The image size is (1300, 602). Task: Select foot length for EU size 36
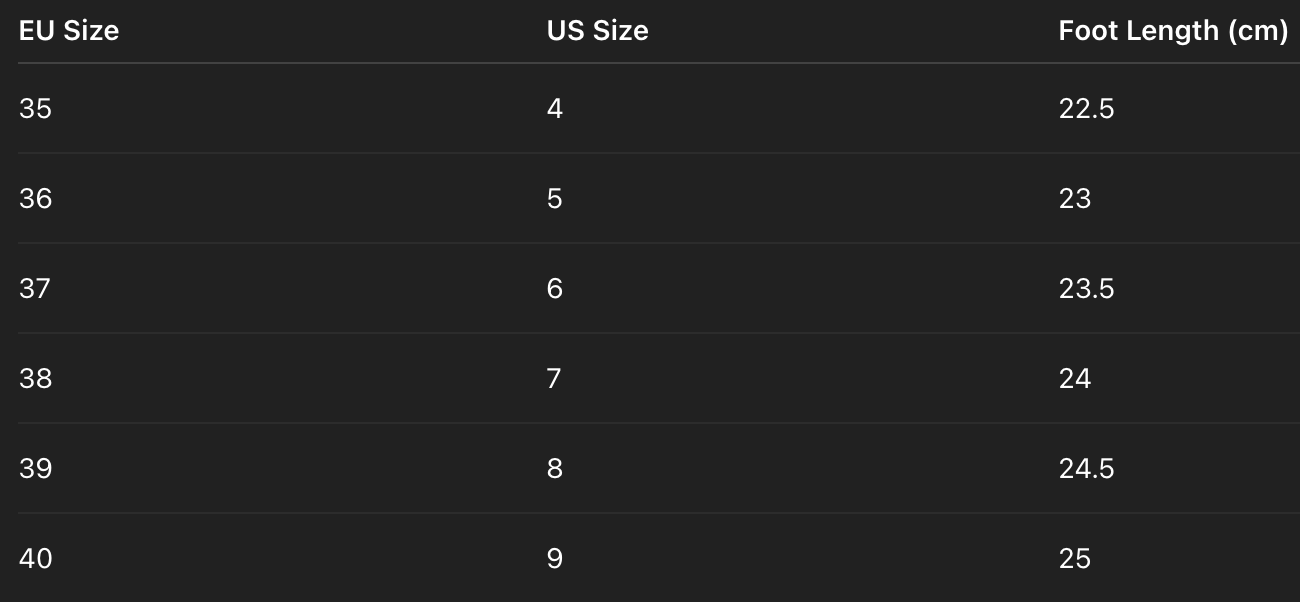1075,198
